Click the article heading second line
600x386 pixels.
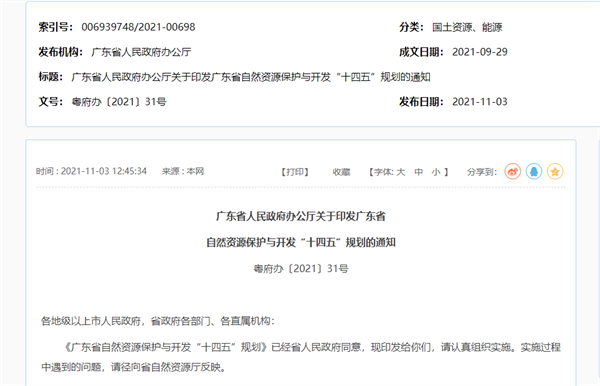301,243
